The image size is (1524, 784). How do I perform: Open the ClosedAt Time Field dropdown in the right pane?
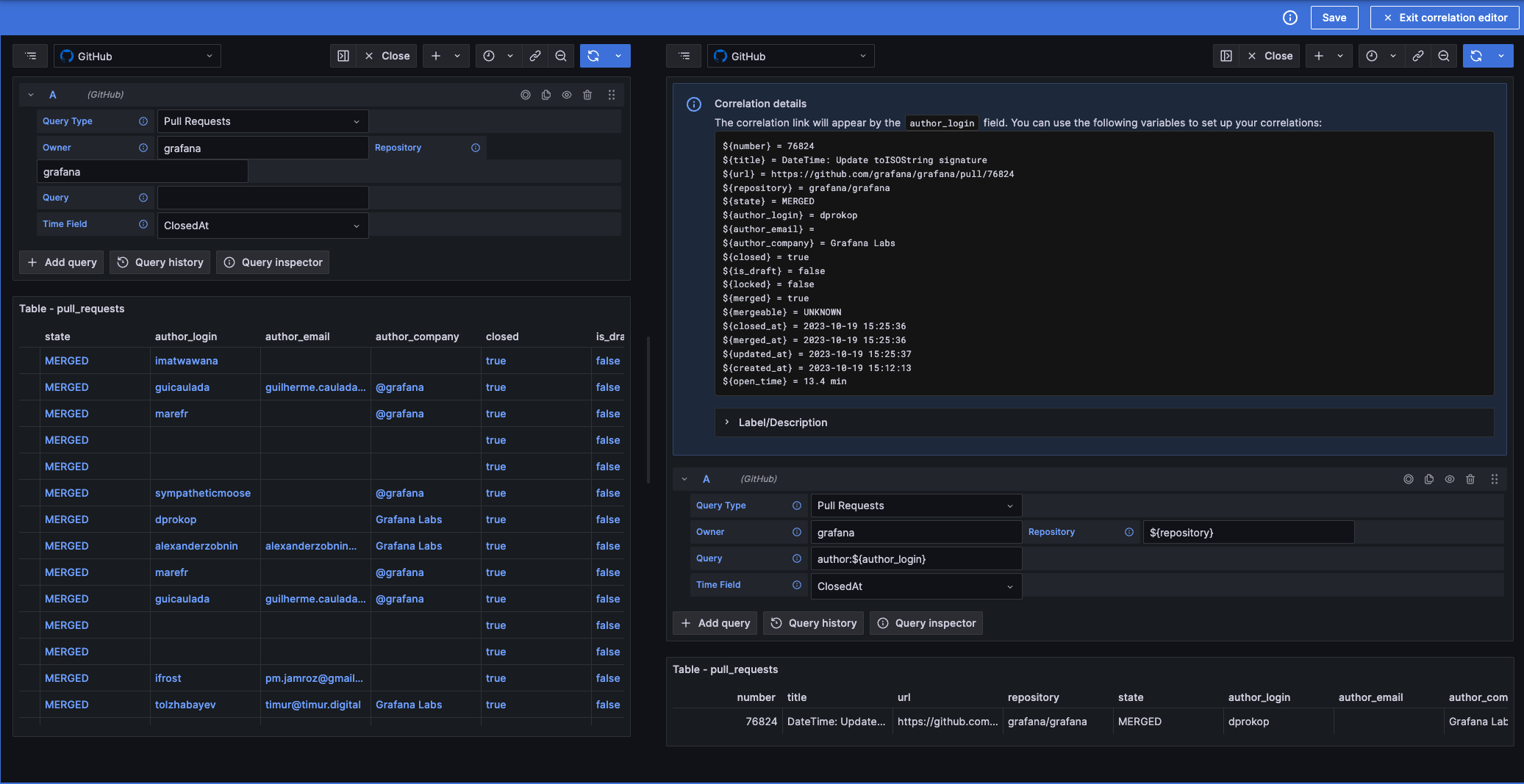914,586
